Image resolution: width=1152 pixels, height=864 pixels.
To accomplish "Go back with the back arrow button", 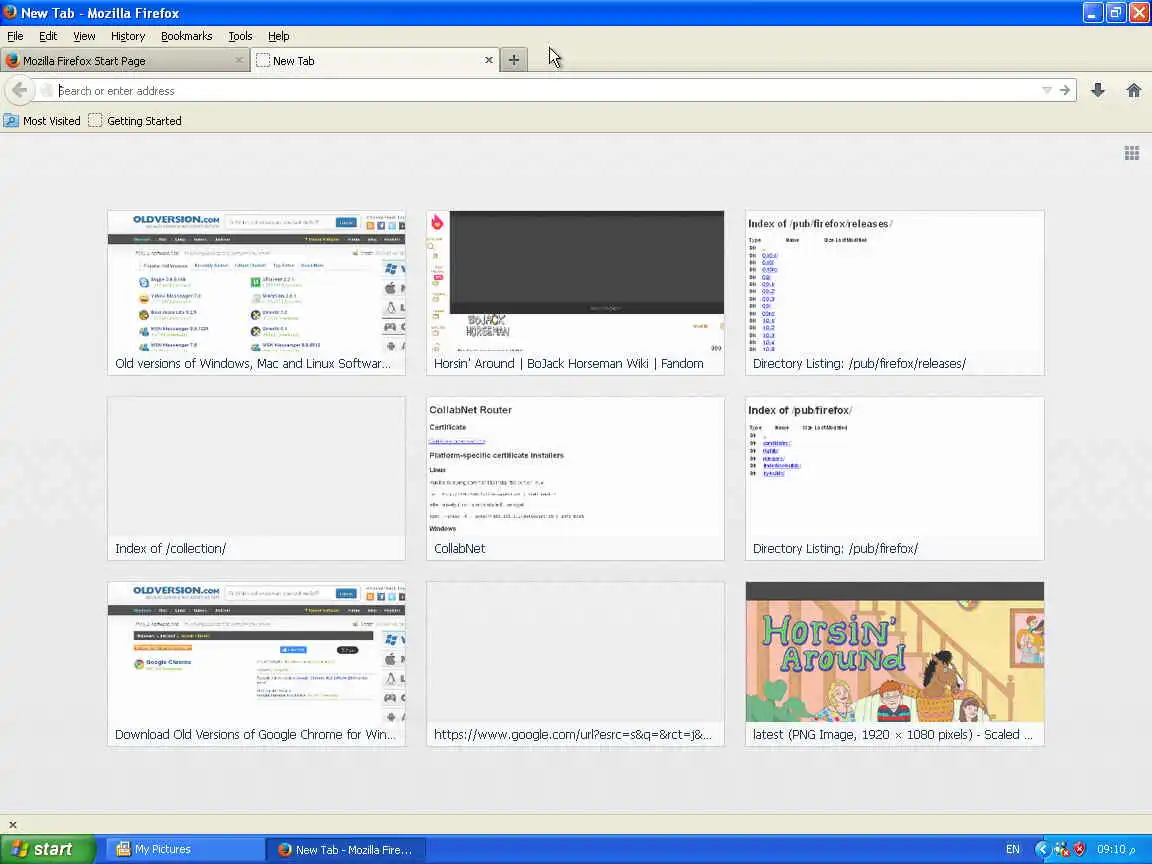I will coord(20,90).
